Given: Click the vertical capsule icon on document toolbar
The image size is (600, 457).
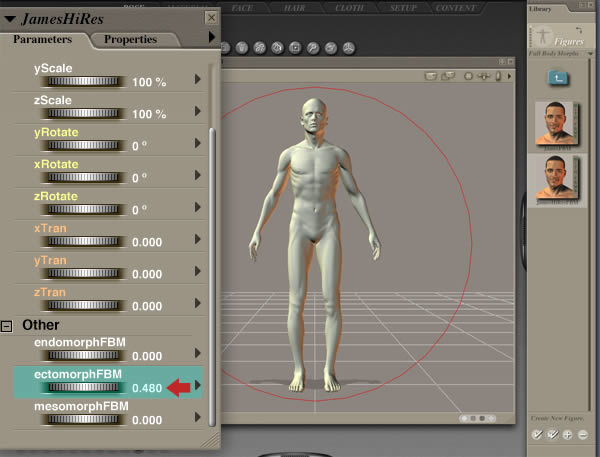Looking at the screenshot, I should (498, 76).
